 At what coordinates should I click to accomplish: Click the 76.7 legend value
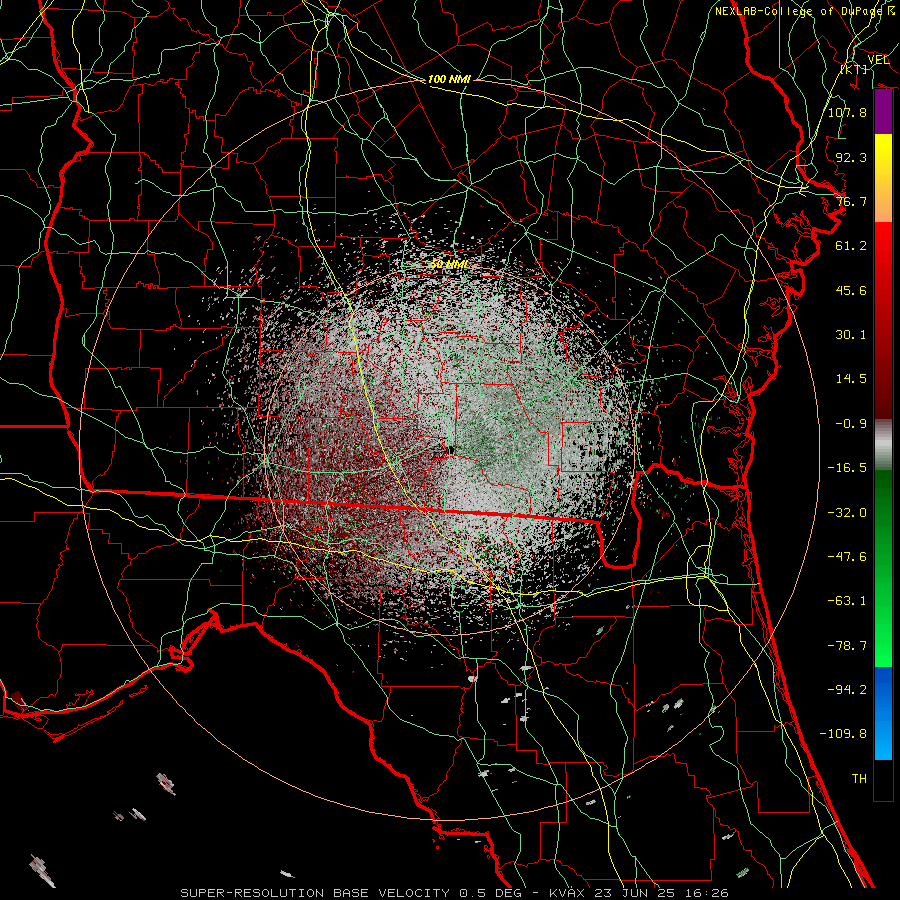(x=851, y=201)
